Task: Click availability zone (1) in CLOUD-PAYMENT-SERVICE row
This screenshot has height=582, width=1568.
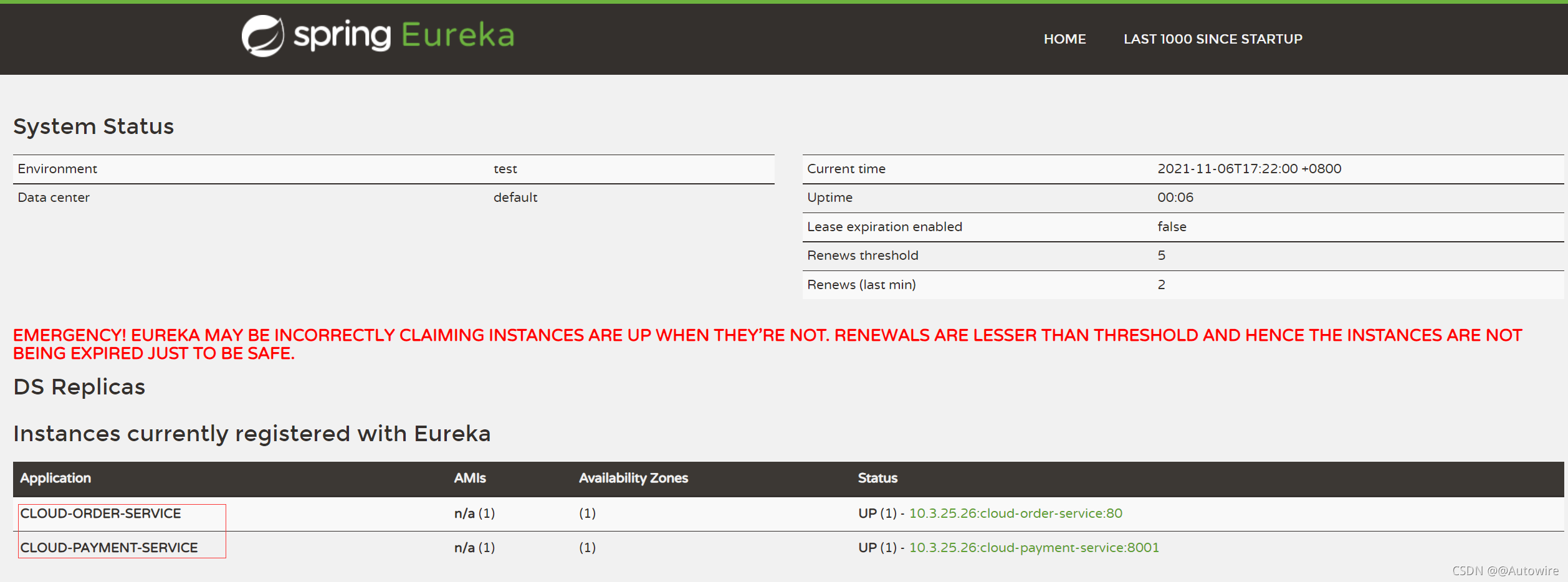Action: pyautogui.click(x=587, y=547)
